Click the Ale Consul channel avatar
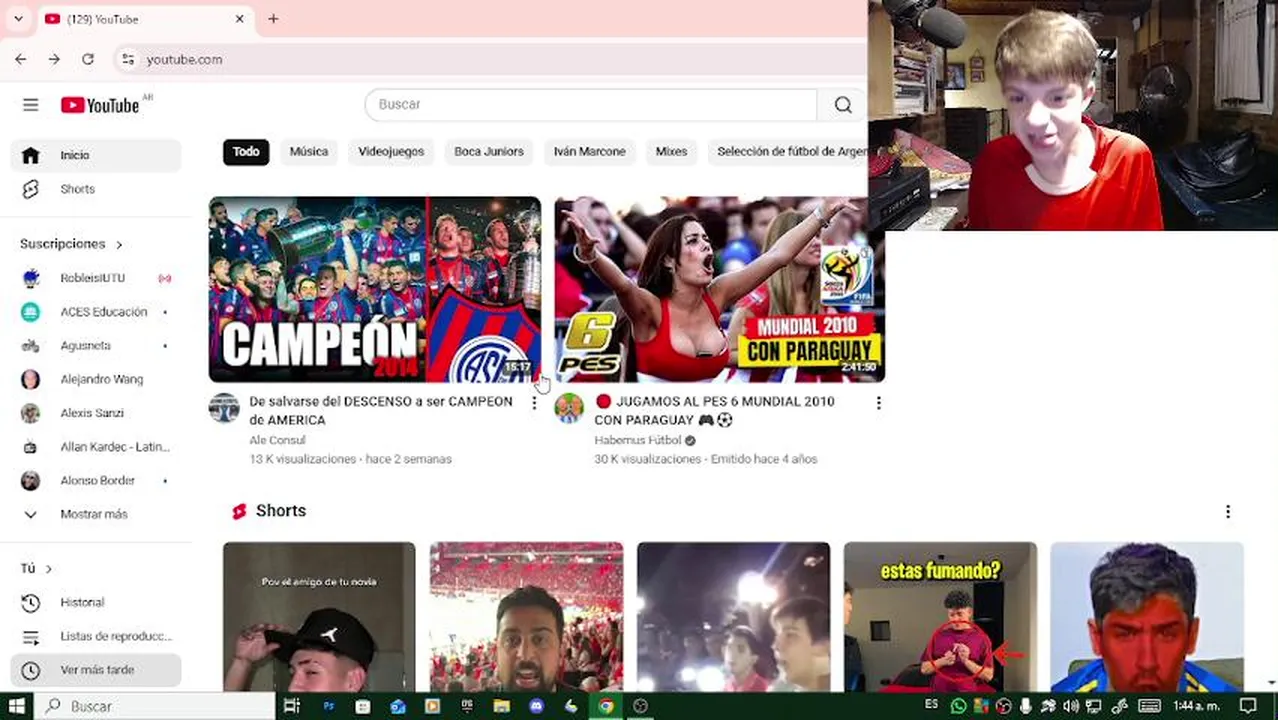 tap(224, 408)
